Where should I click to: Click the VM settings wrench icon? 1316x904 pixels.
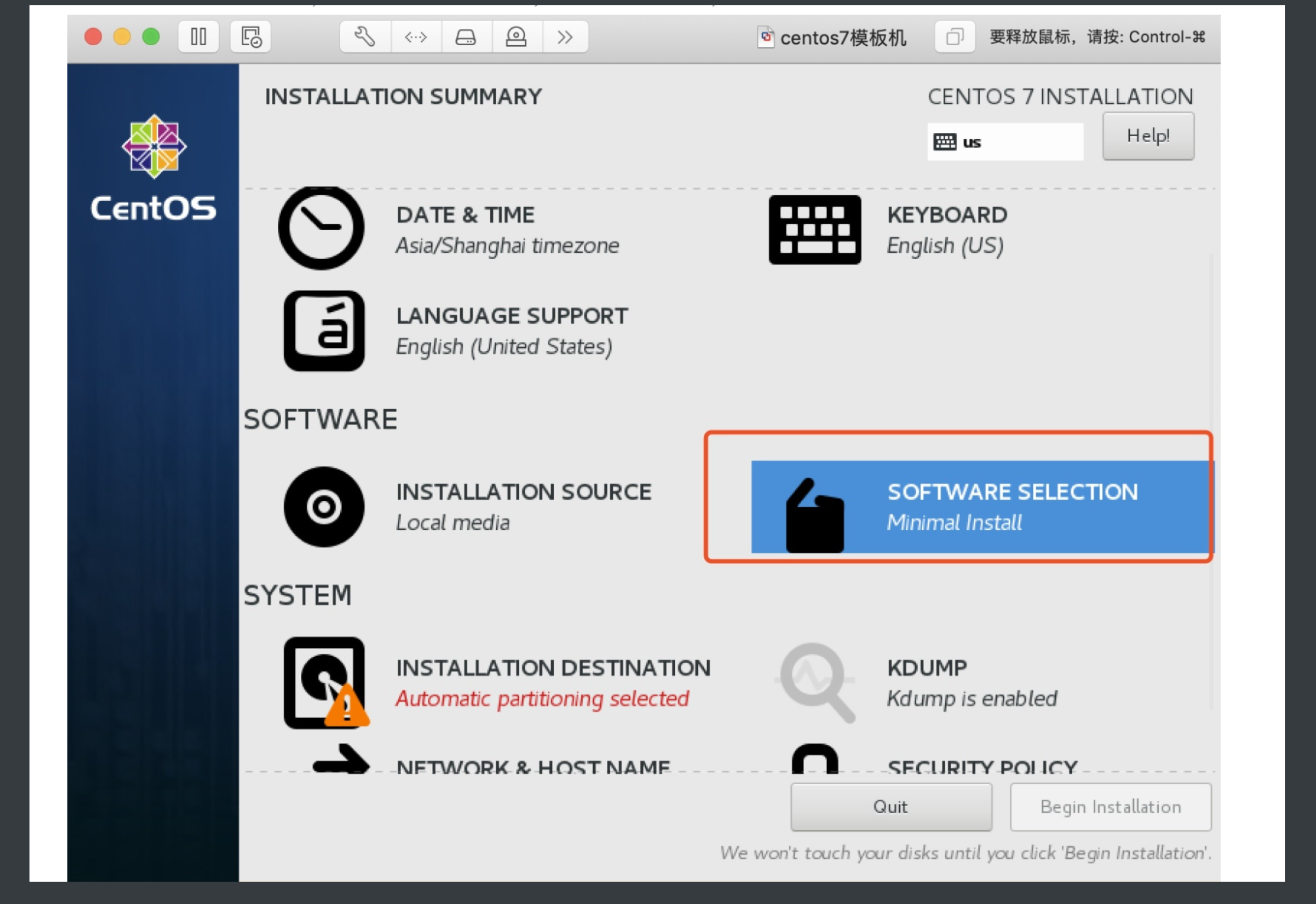pyautogui.click(x=364, y=37)
